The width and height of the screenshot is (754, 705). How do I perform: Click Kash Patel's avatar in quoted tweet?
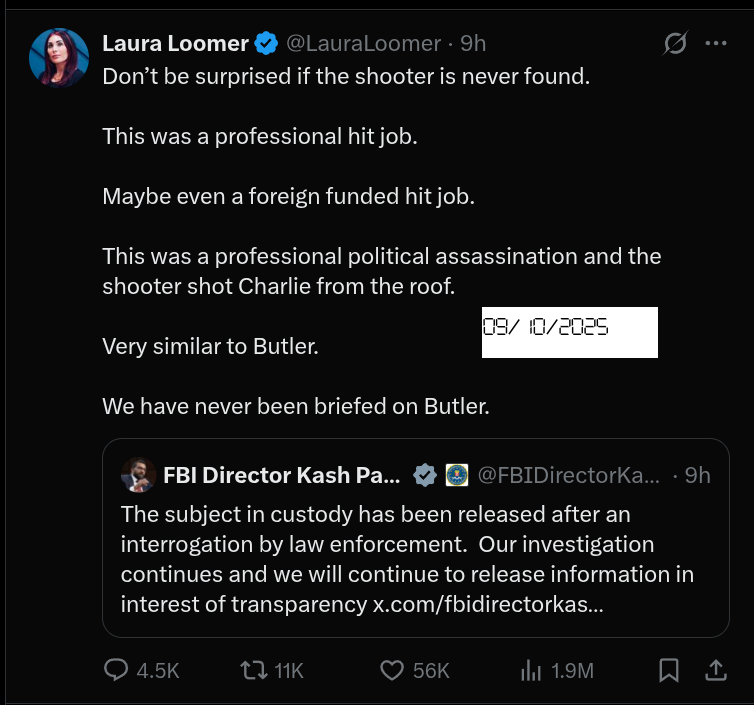[137, 476]
